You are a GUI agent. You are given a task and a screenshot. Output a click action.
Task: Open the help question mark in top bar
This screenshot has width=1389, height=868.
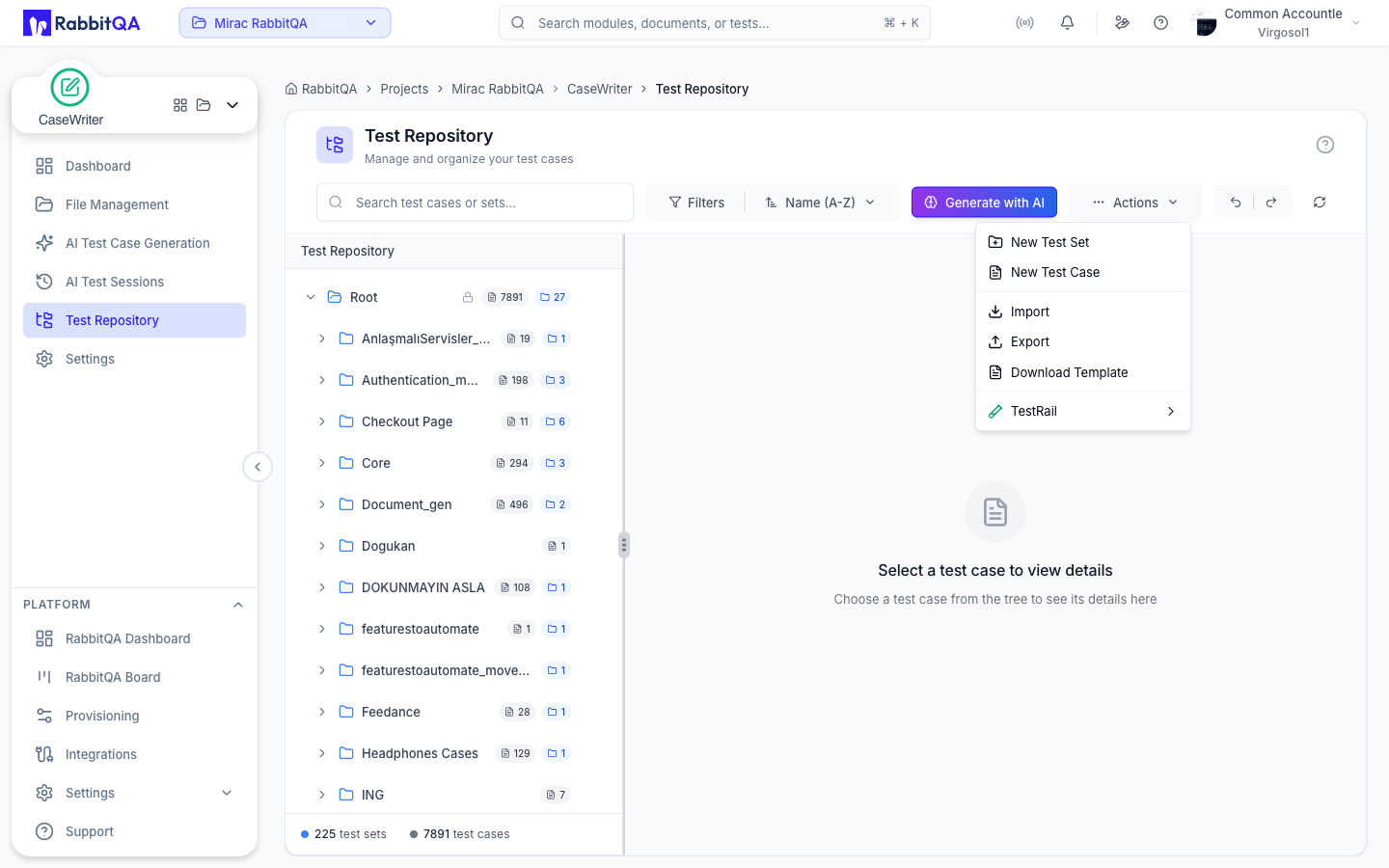click(x=1161, y=23)
